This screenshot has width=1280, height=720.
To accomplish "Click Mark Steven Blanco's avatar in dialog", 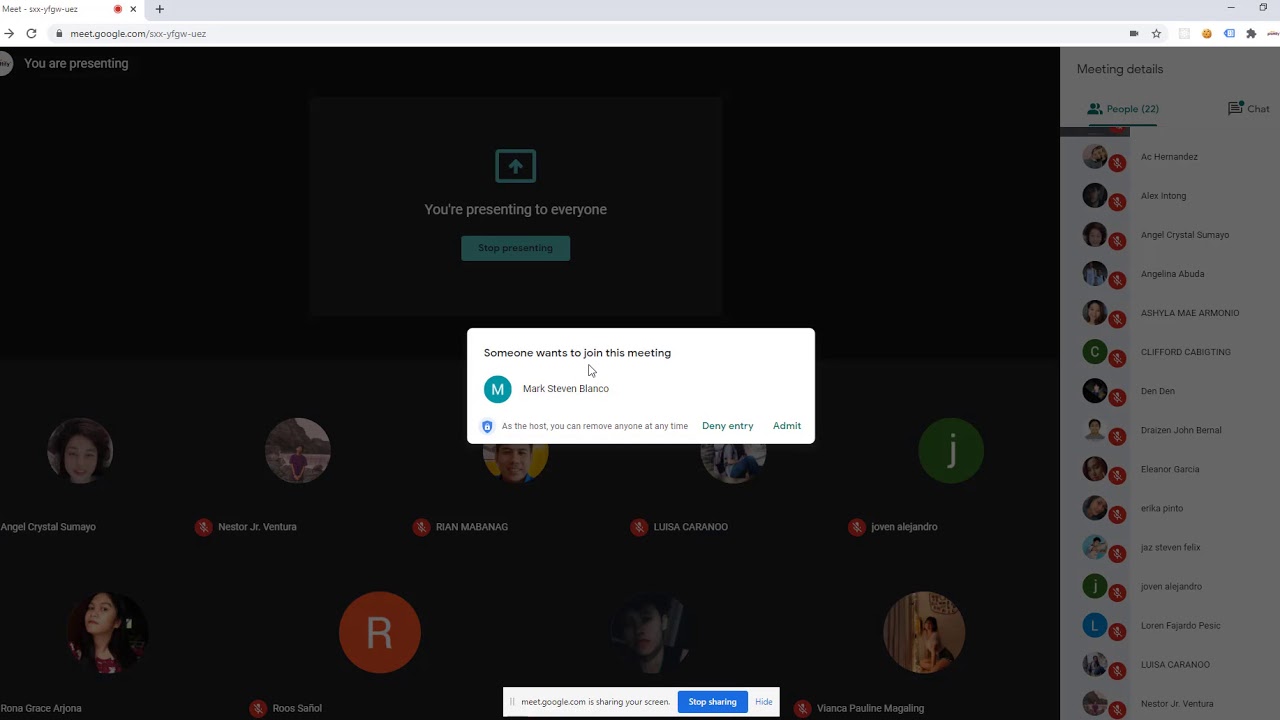I will [x=497, y=389].
